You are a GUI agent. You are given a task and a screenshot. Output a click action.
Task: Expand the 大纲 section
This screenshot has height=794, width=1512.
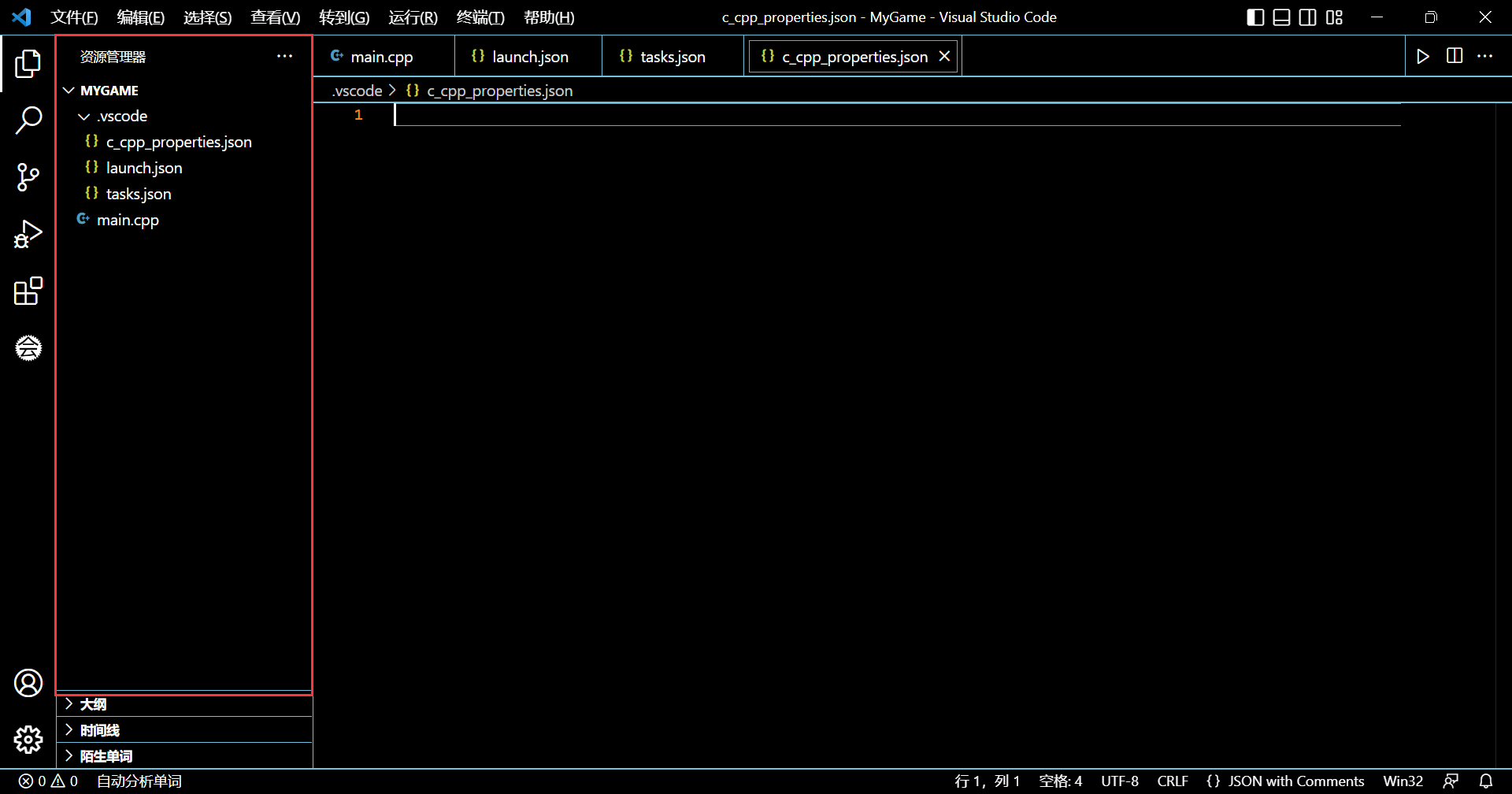pos(184,704)
